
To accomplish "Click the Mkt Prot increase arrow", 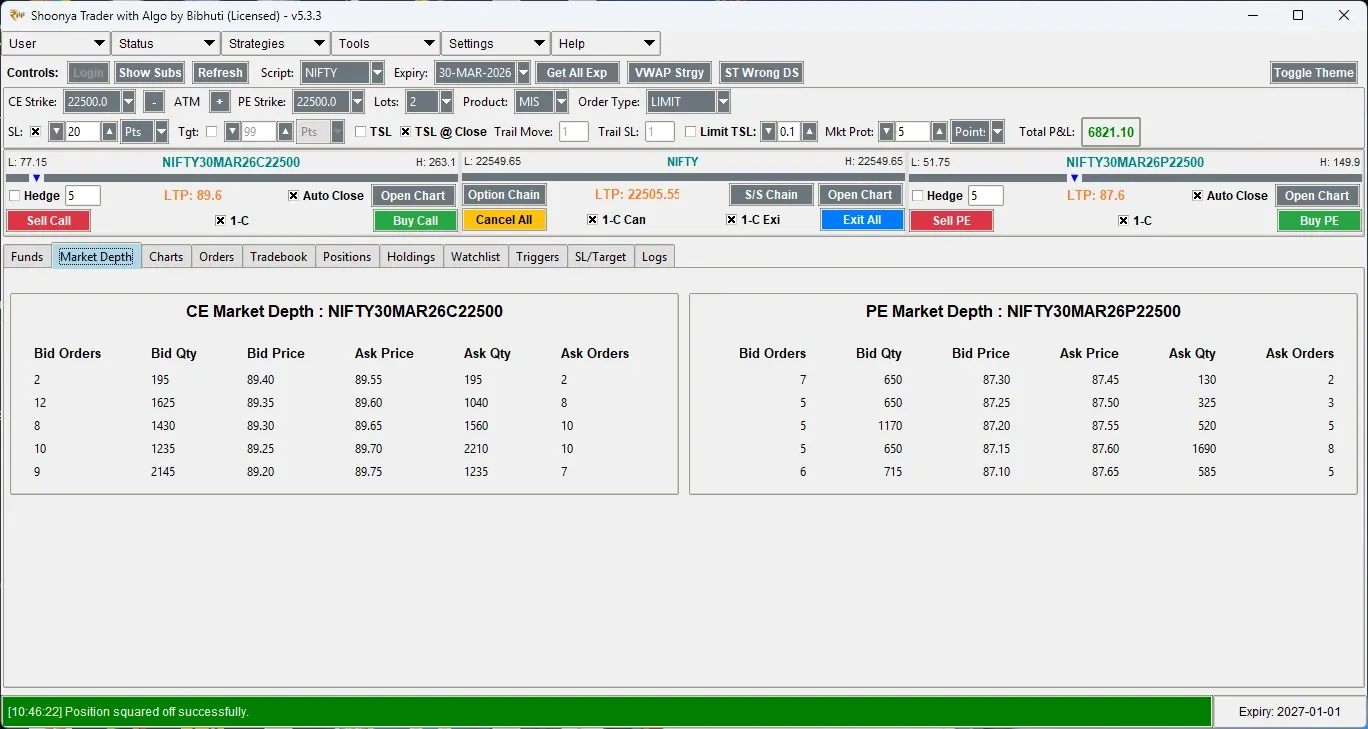I will tap(939, 132).
